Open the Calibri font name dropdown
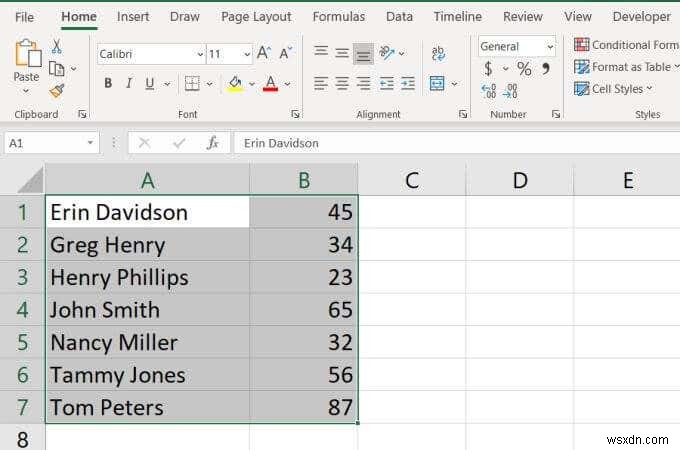The image size is (680, 450). [x=200, y=54]
